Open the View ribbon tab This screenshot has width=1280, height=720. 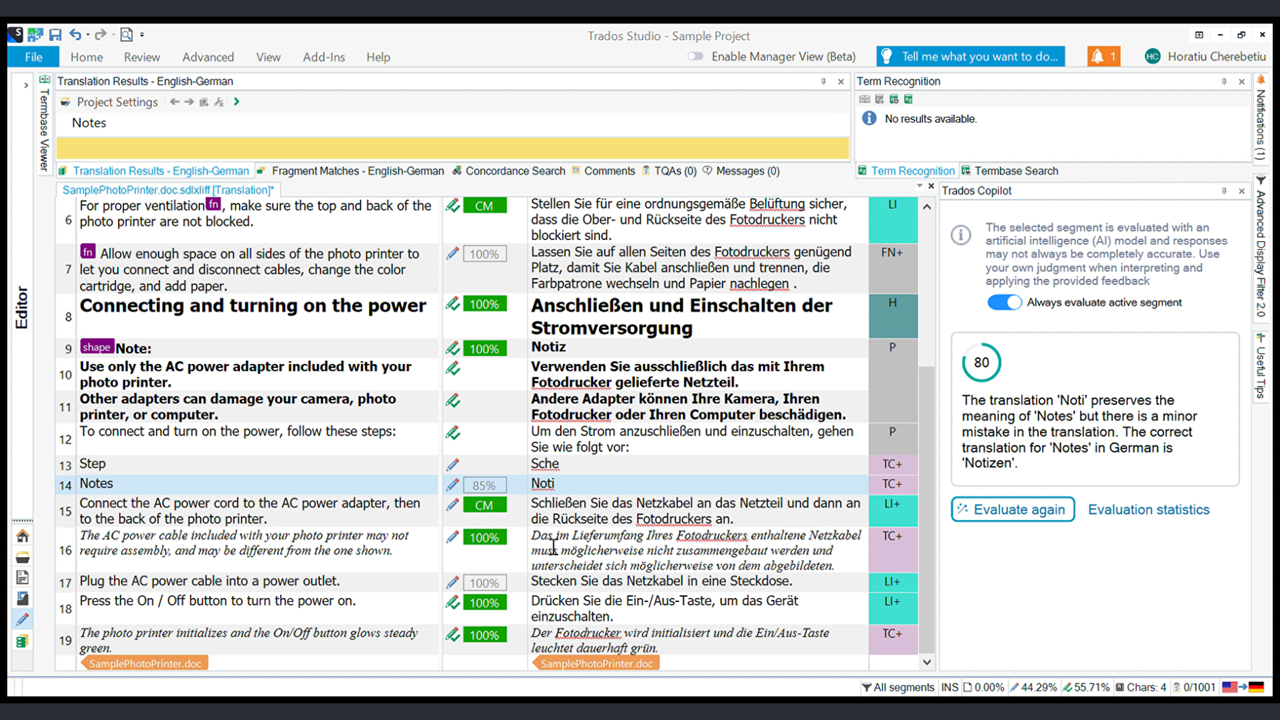coord(268,57)
